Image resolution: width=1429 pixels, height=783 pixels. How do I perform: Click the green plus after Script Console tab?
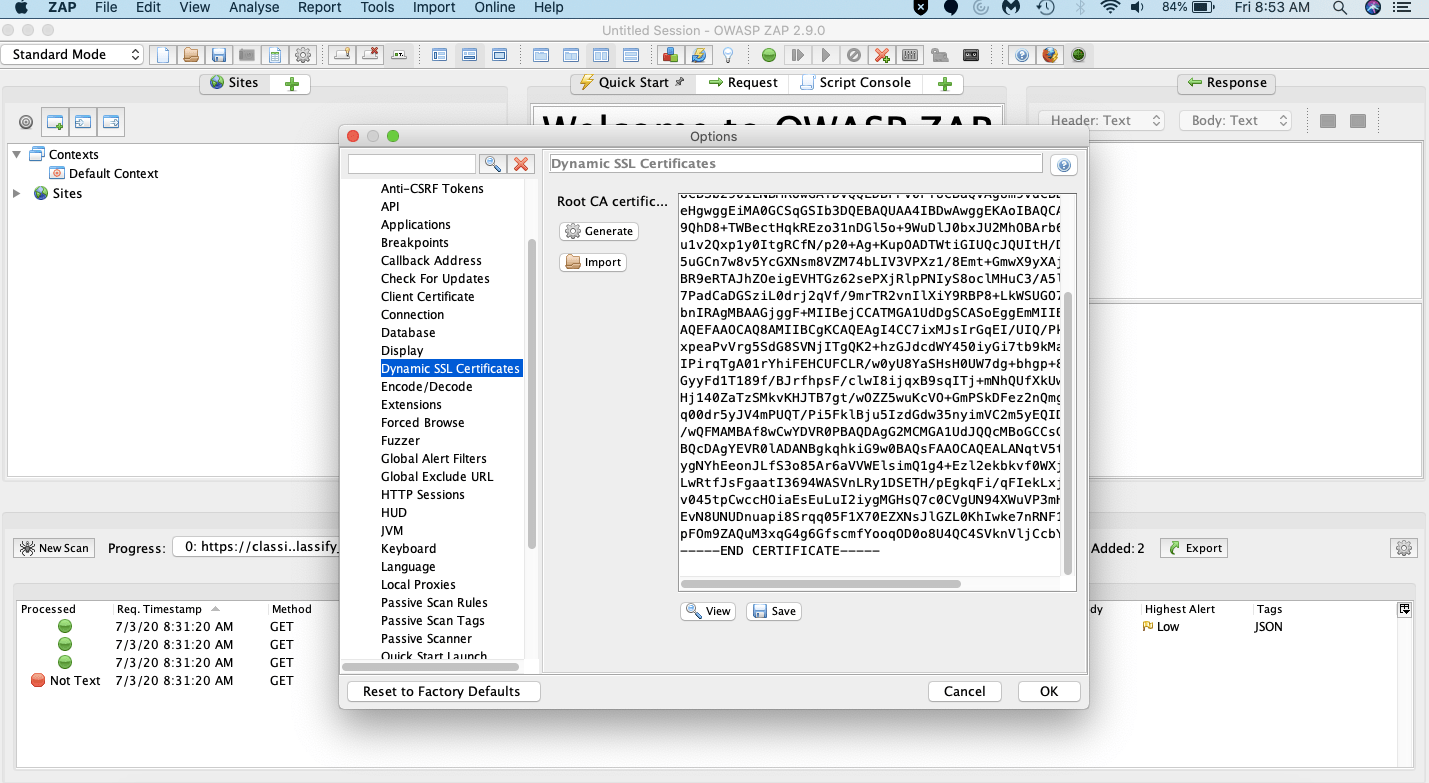pos(944,84)
